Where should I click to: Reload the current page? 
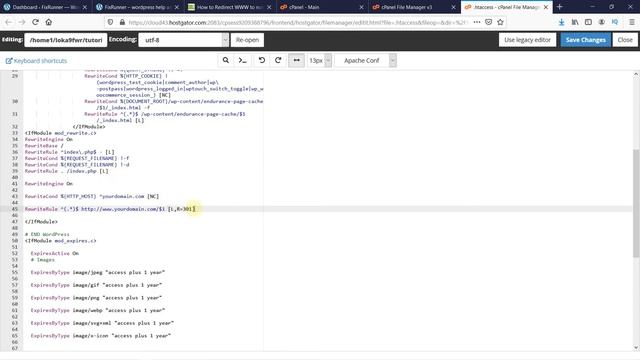tap(35, 22)
